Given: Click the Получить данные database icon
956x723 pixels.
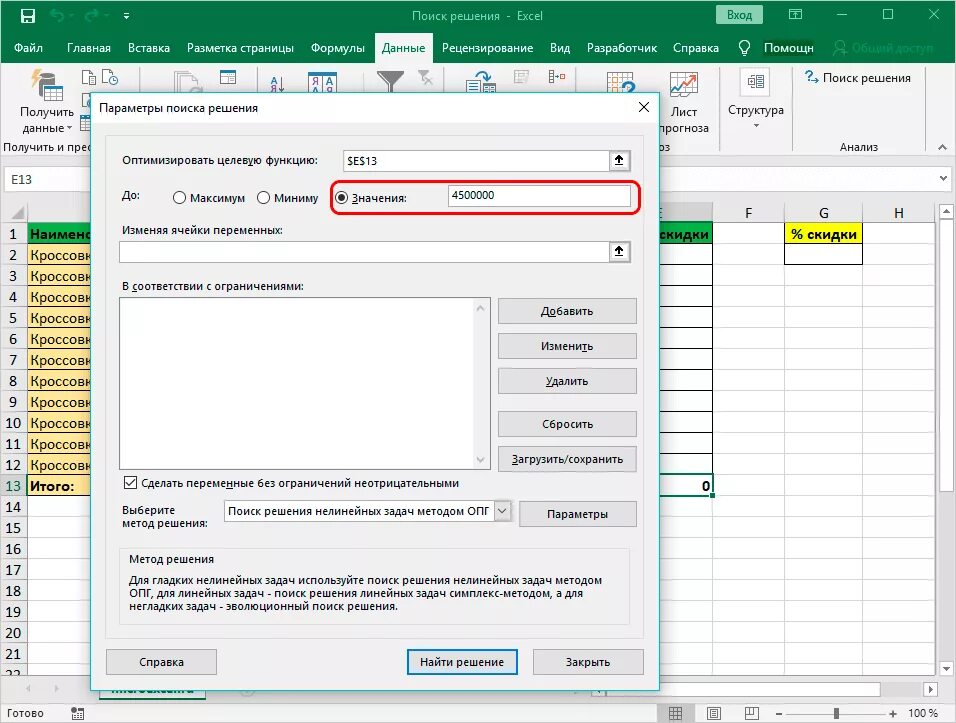Looking at the screenshot, I should (x=47, y=85).
